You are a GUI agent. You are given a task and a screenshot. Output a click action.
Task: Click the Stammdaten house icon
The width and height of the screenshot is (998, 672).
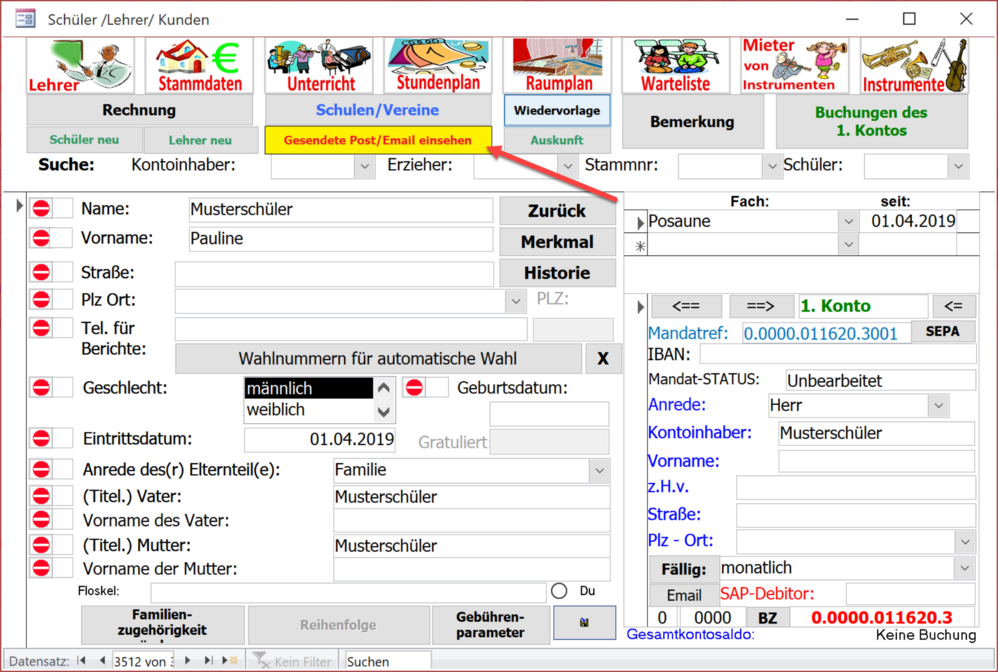(x=199, y=66)
